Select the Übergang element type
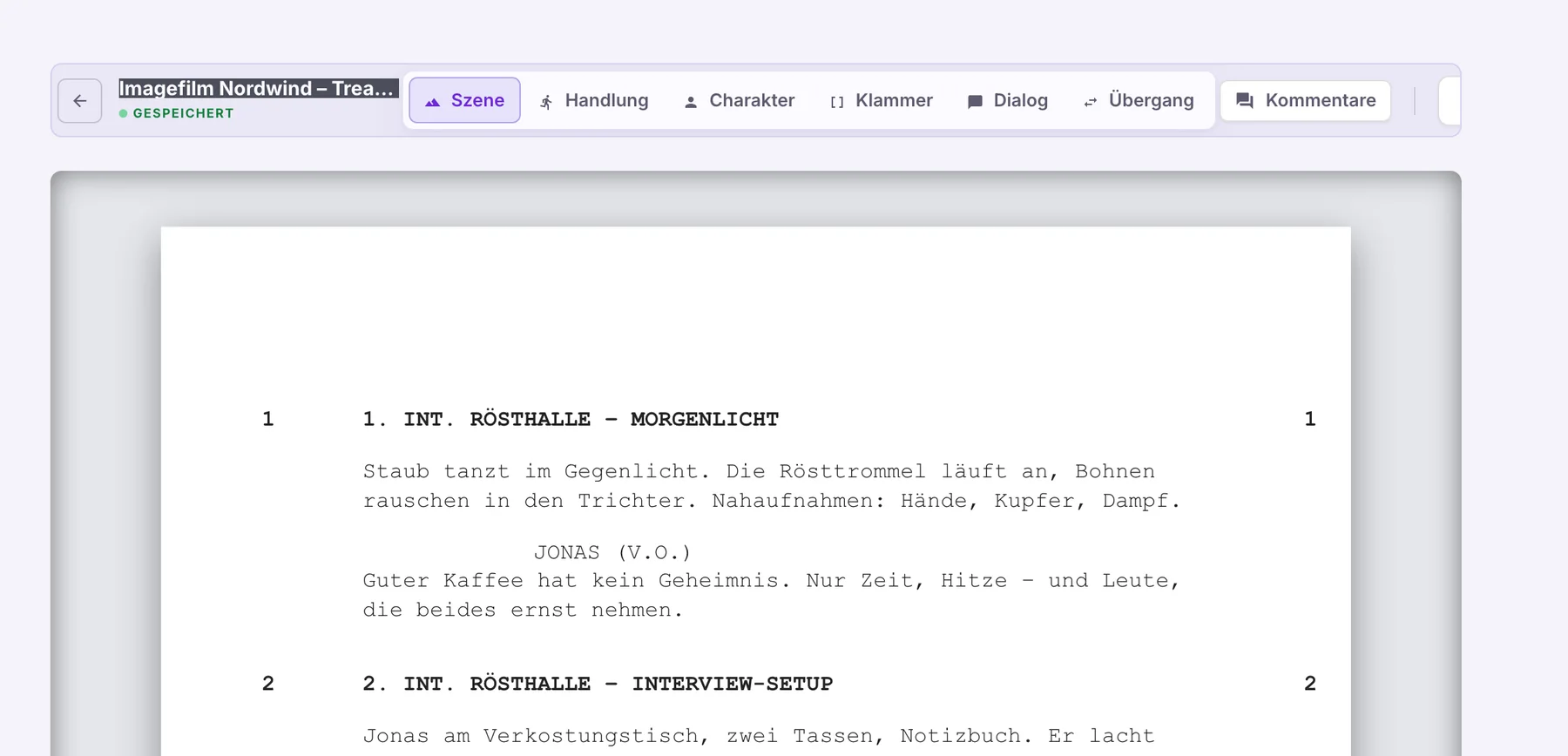The height and width of the screenshot is (756, 1568). pos(1139,100)
